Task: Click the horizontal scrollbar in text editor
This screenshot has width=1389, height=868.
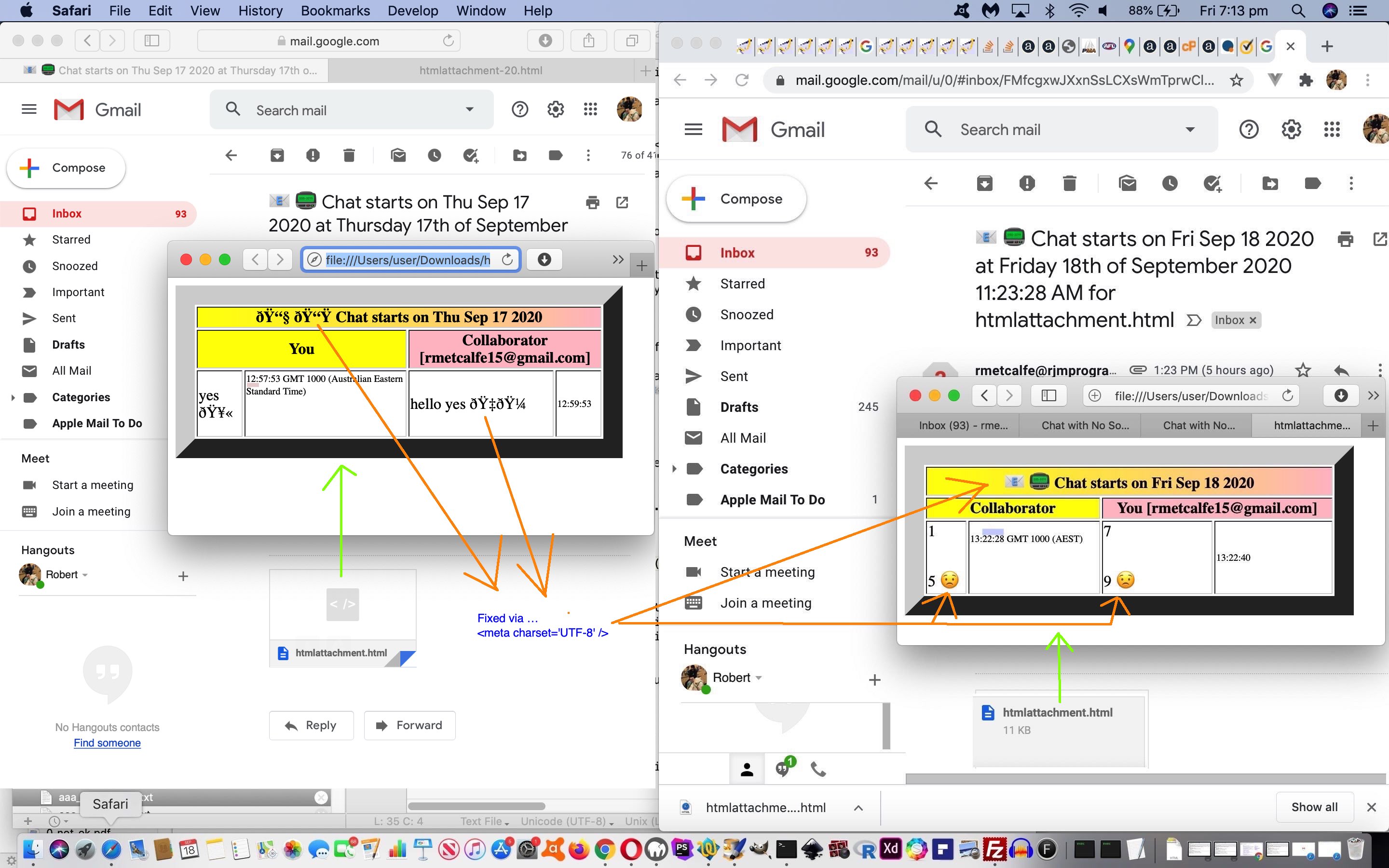Action: pos(477,806)
